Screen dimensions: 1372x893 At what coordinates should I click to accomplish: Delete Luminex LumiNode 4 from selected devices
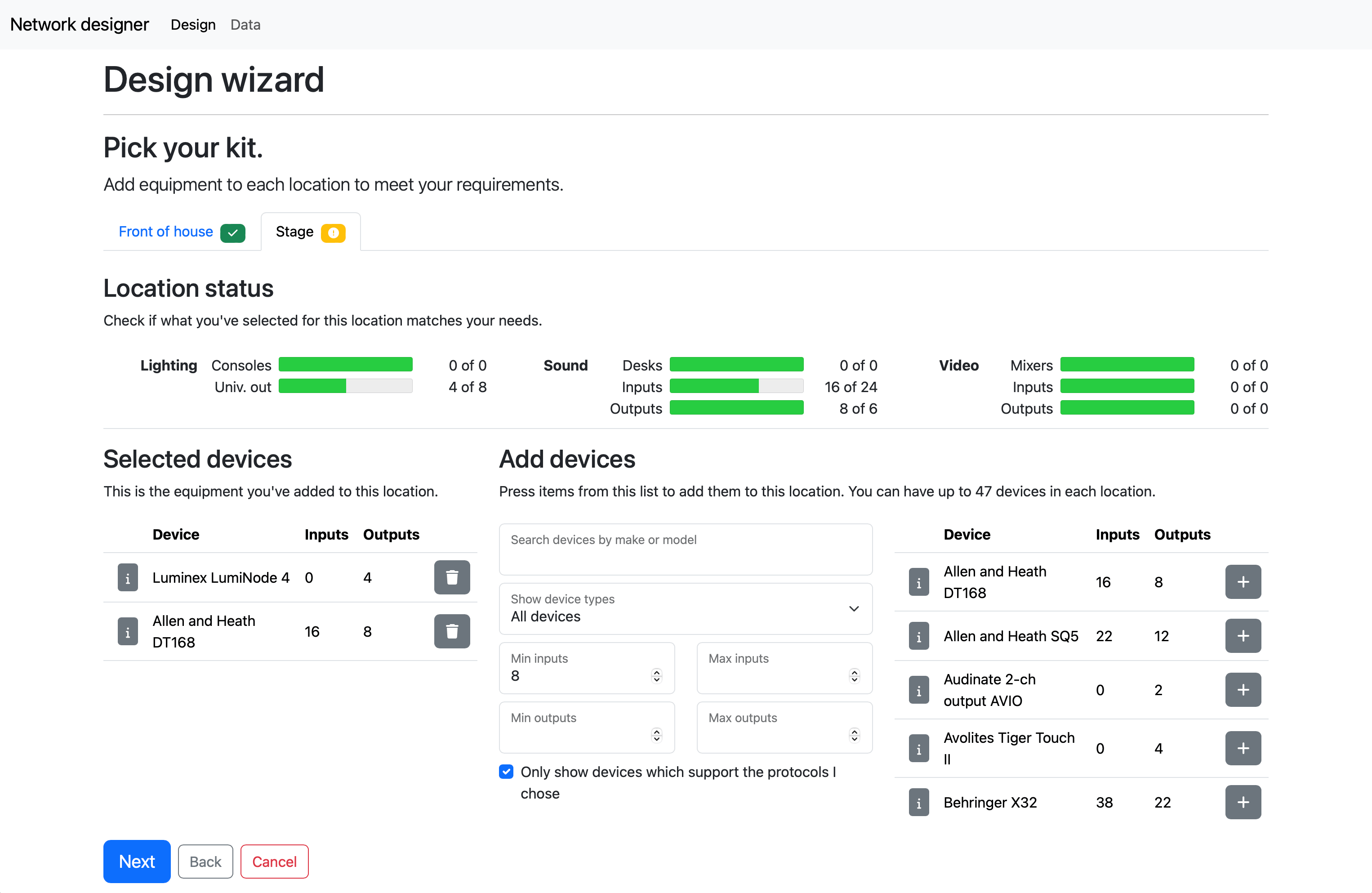coord(452,577)
